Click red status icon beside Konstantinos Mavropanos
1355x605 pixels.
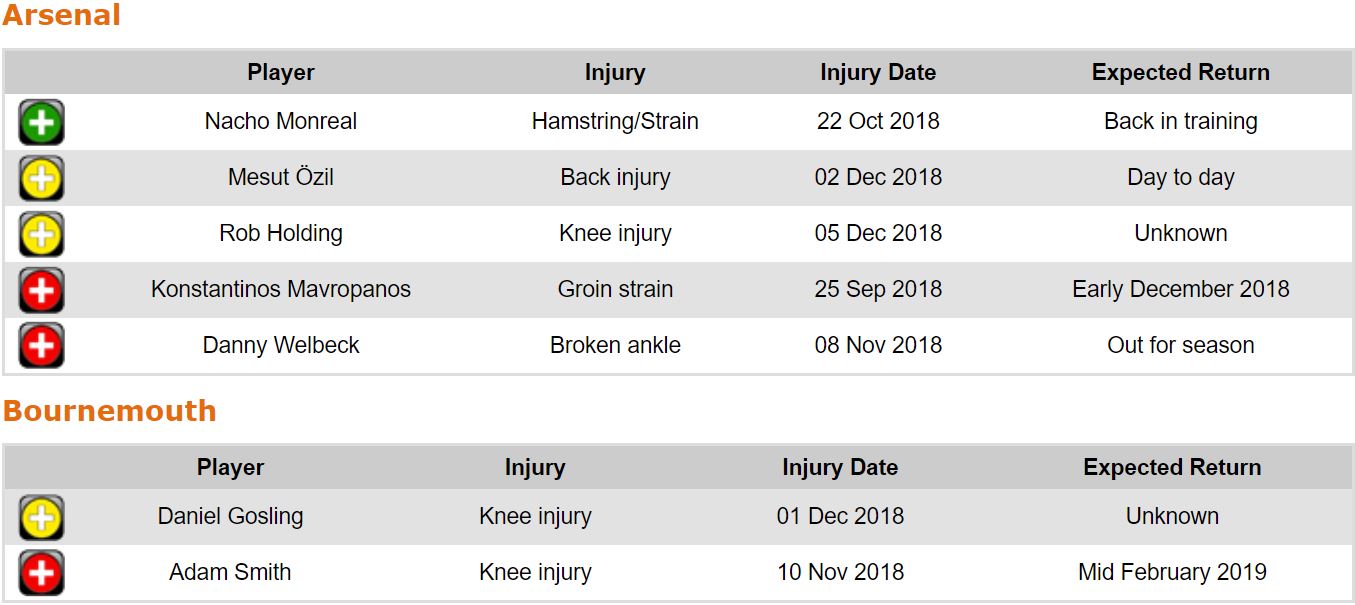pos(41,291)
